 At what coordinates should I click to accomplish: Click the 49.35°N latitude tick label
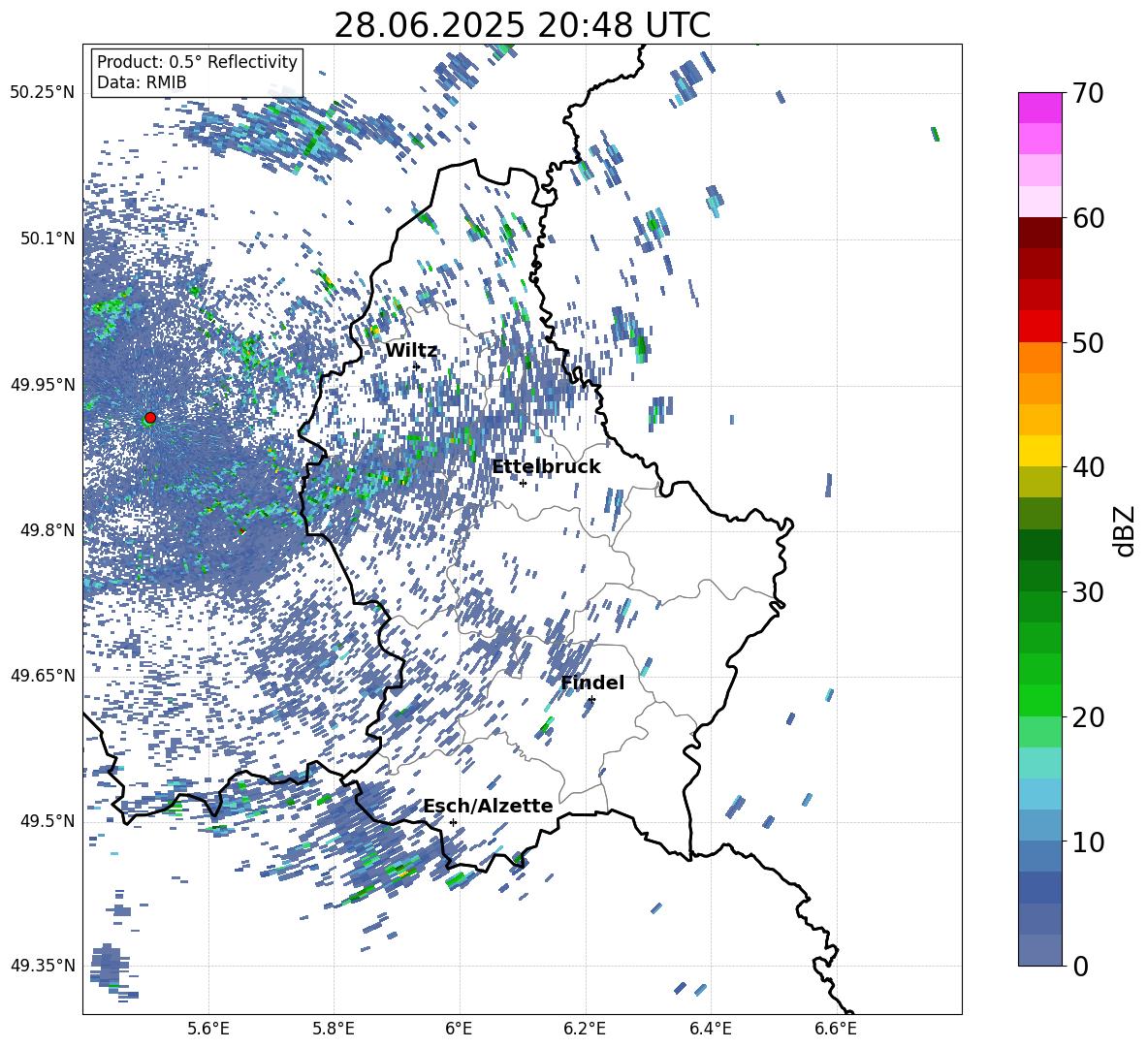click(x=43, y=966)
